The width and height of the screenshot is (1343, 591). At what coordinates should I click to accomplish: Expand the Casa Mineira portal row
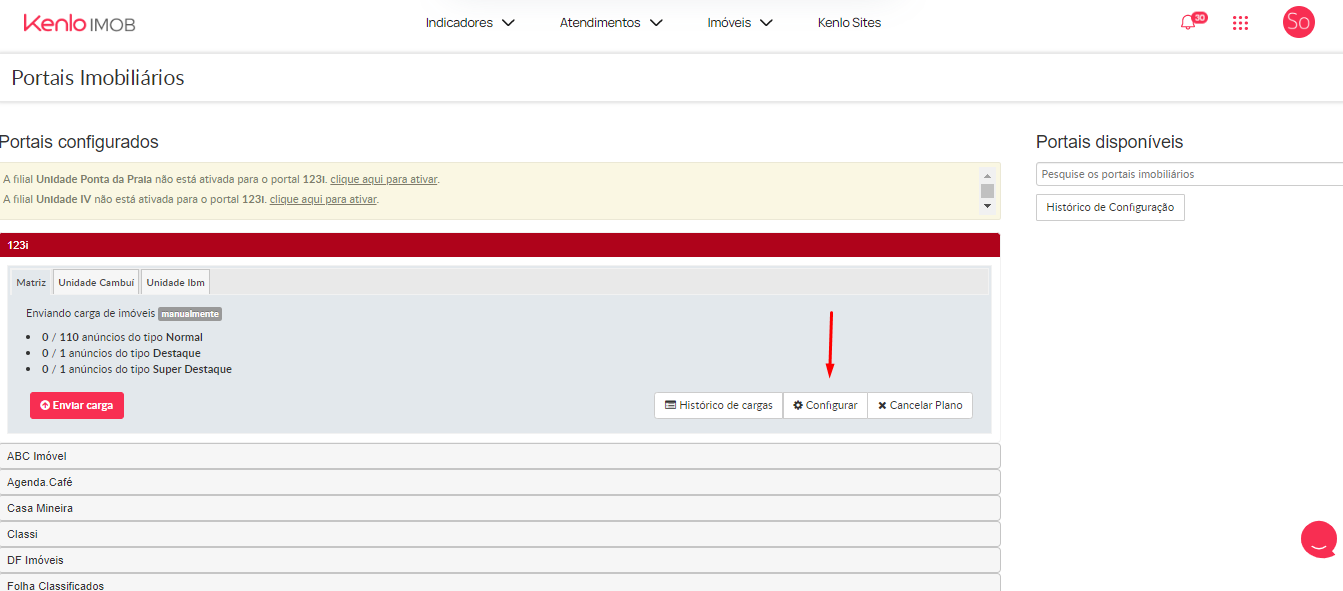(x=500, y=508)
